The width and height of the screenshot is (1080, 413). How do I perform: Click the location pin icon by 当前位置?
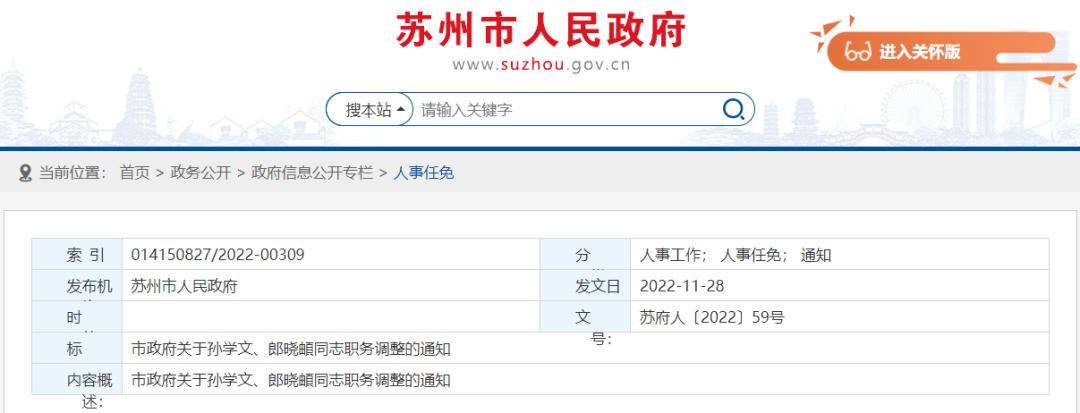(x=25, y=173)
